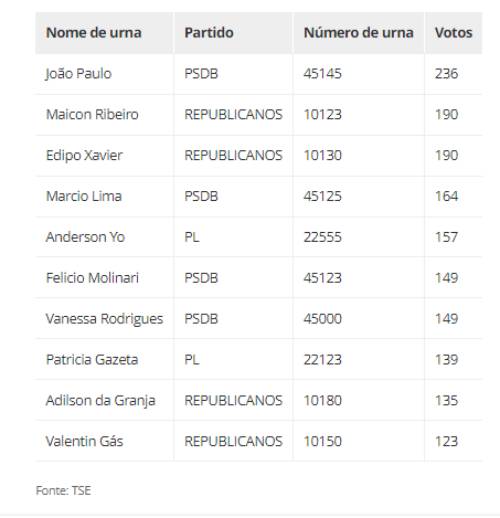Screen dimensions: 500x518
Task: Click the 'Fonte: TSE' source text
Action: coord(63,490)
